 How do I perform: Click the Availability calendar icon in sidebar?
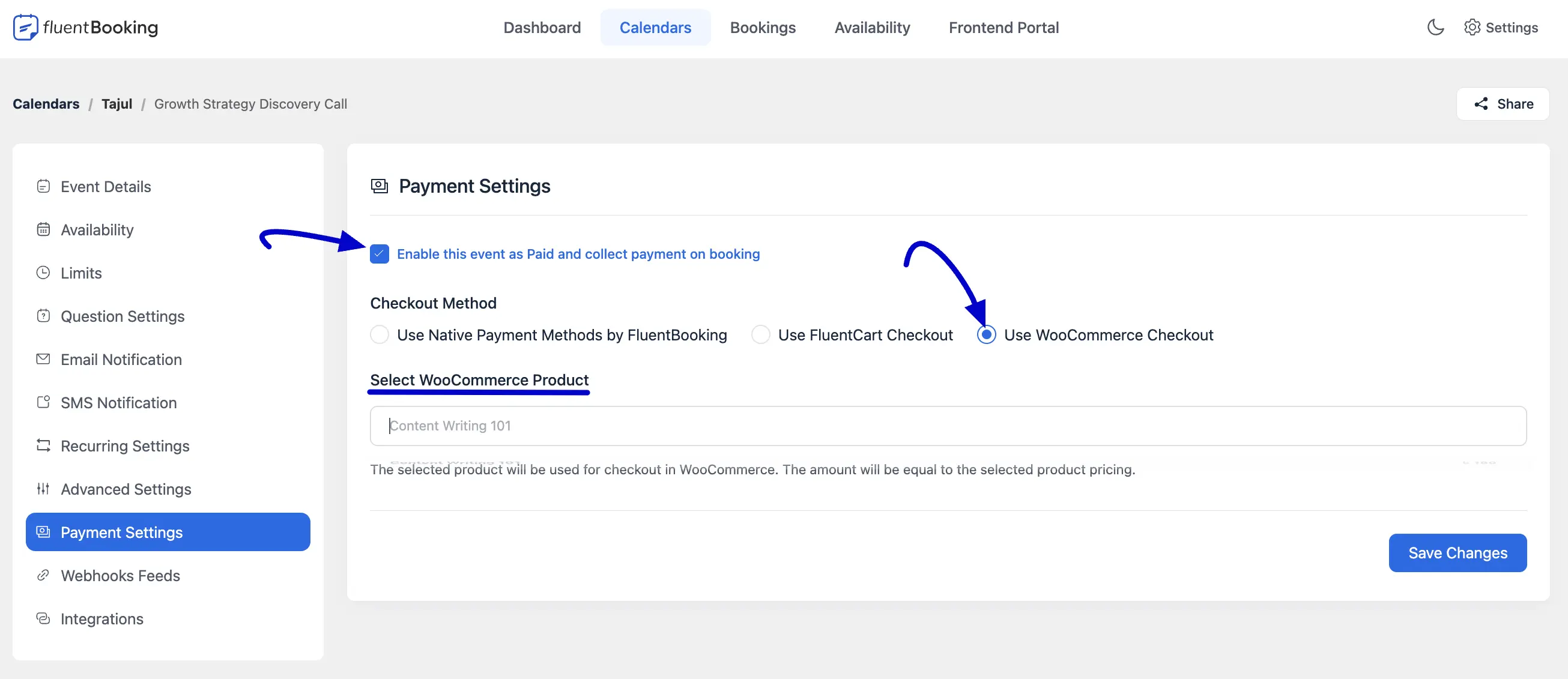click(x=43, y=229)
